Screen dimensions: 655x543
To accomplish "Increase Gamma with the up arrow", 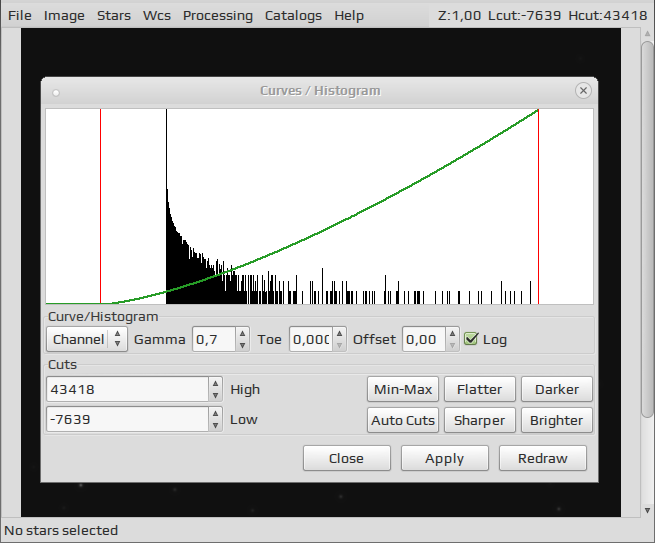I will click(x=242, y=334).
